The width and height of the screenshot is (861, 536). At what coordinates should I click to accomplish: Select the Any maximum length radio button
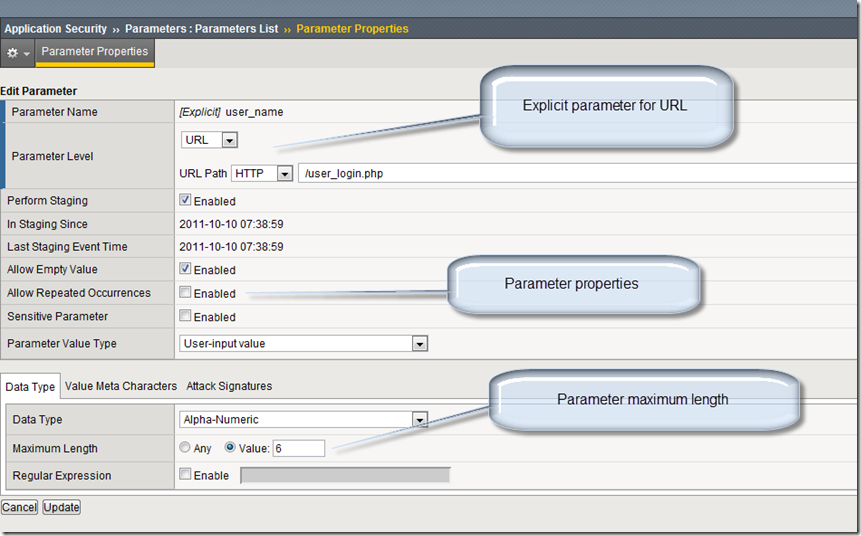pos(185,448)
